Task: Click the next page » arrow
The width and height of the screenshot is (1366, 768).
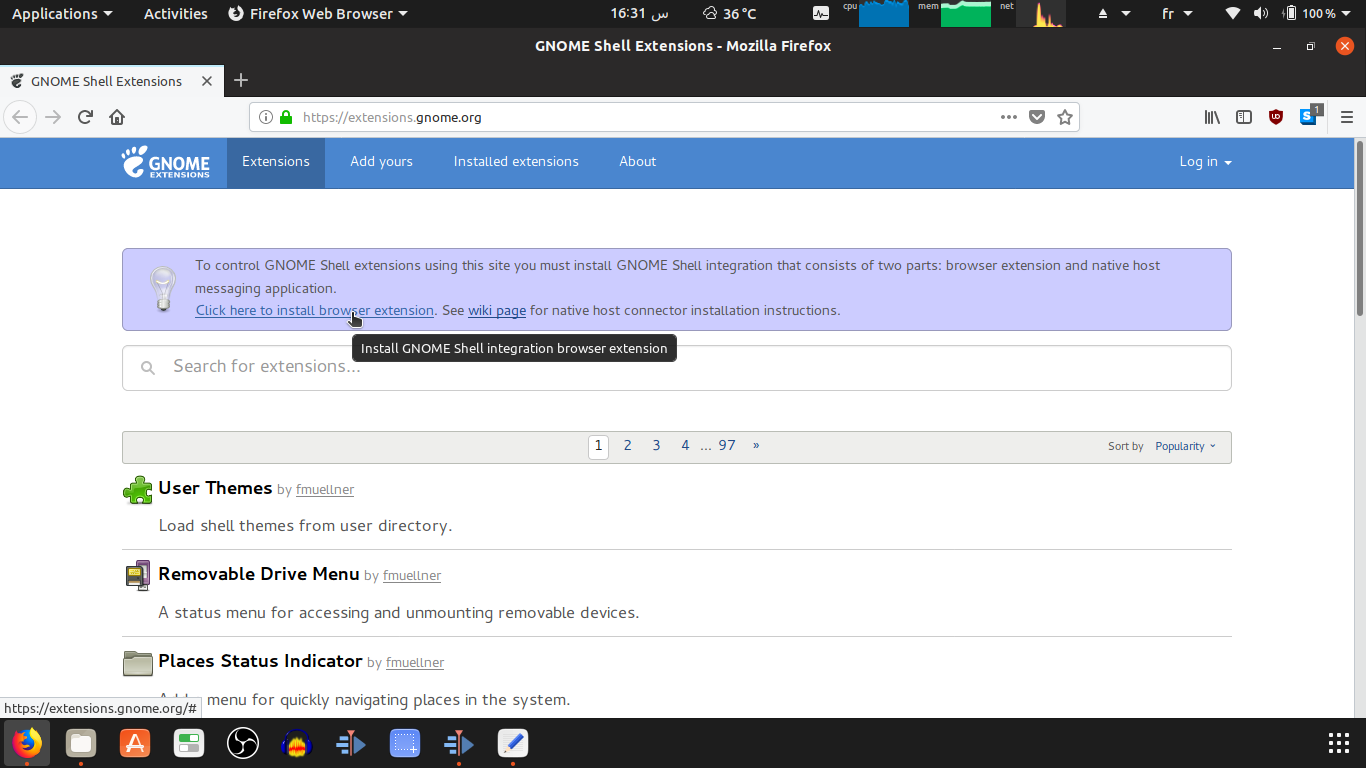Action: (x=756, y=446)
